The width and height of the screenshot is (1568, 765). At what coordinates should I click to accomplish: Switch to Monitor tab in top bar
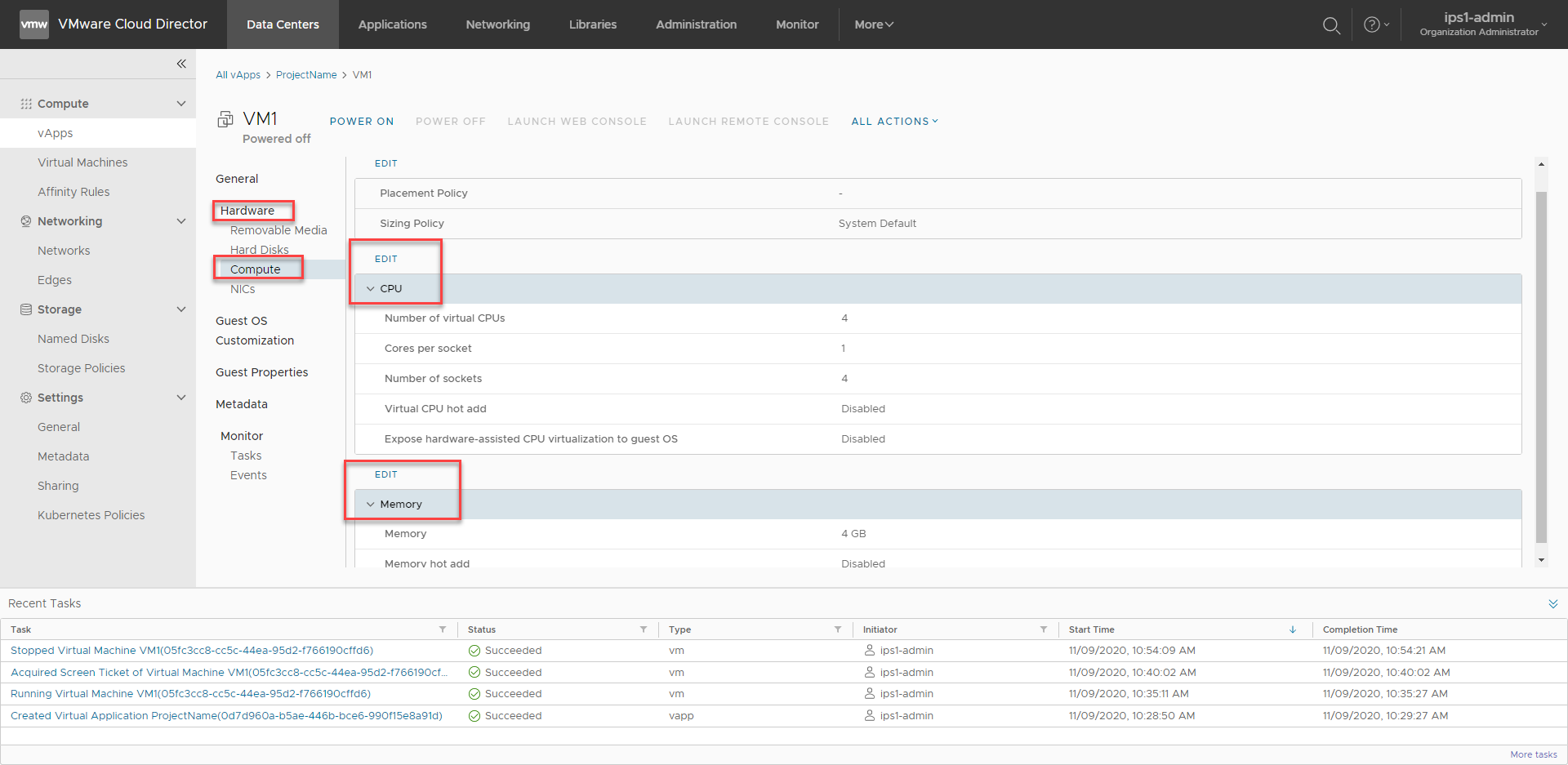pos(797,24)
